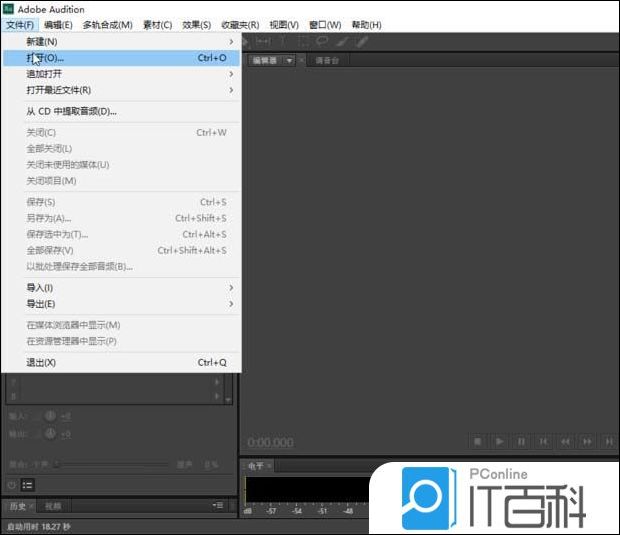Click the Rewind transport button
This screenshot has height=535, width=620.
(566, 441)
